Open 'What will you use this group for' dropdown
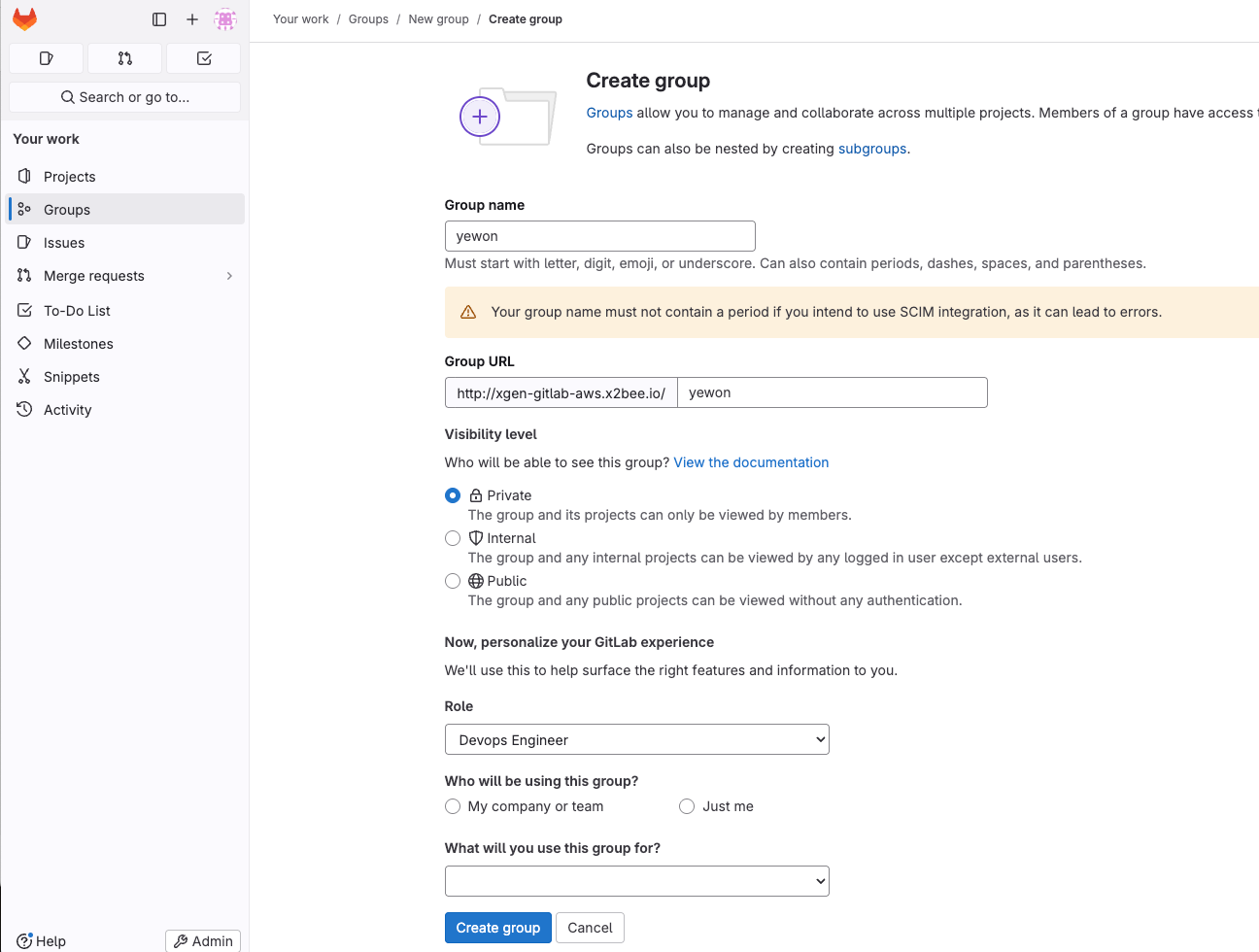 [637, 881]
